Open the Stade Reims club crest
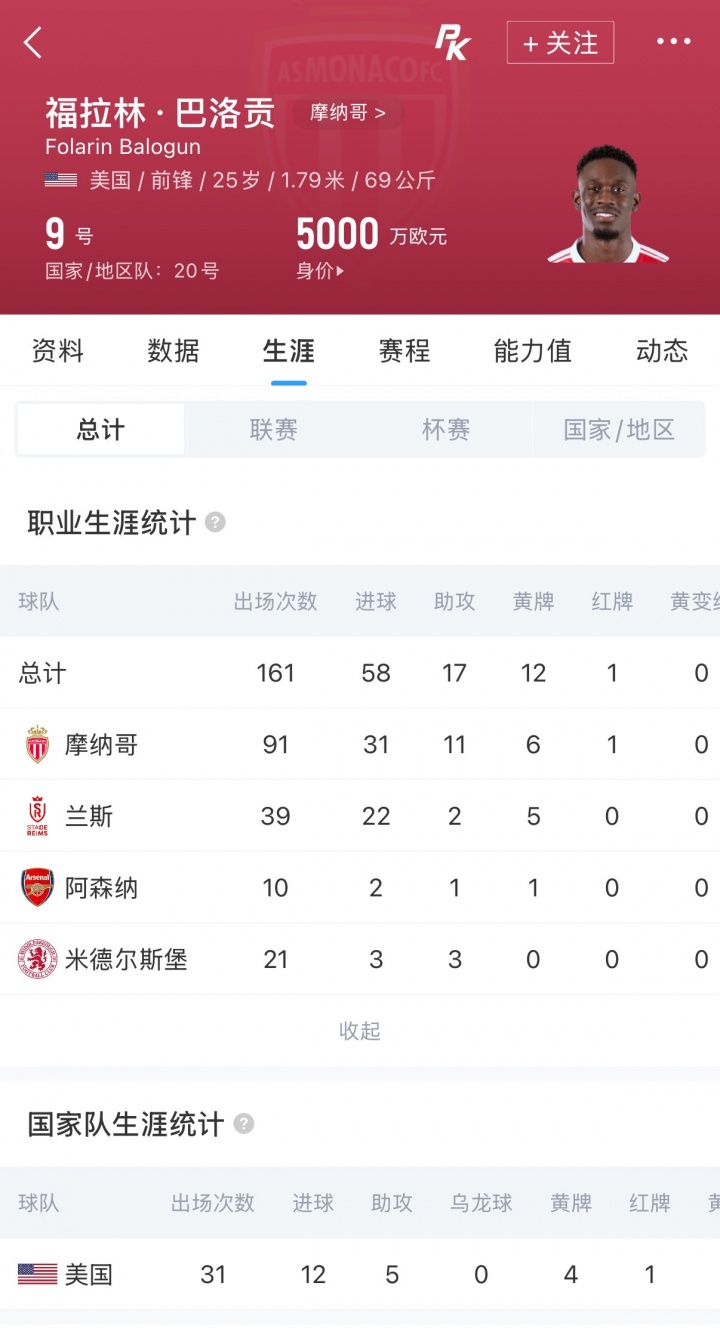This screenshot has width=720, height=1335. click(x=37, y=817)
